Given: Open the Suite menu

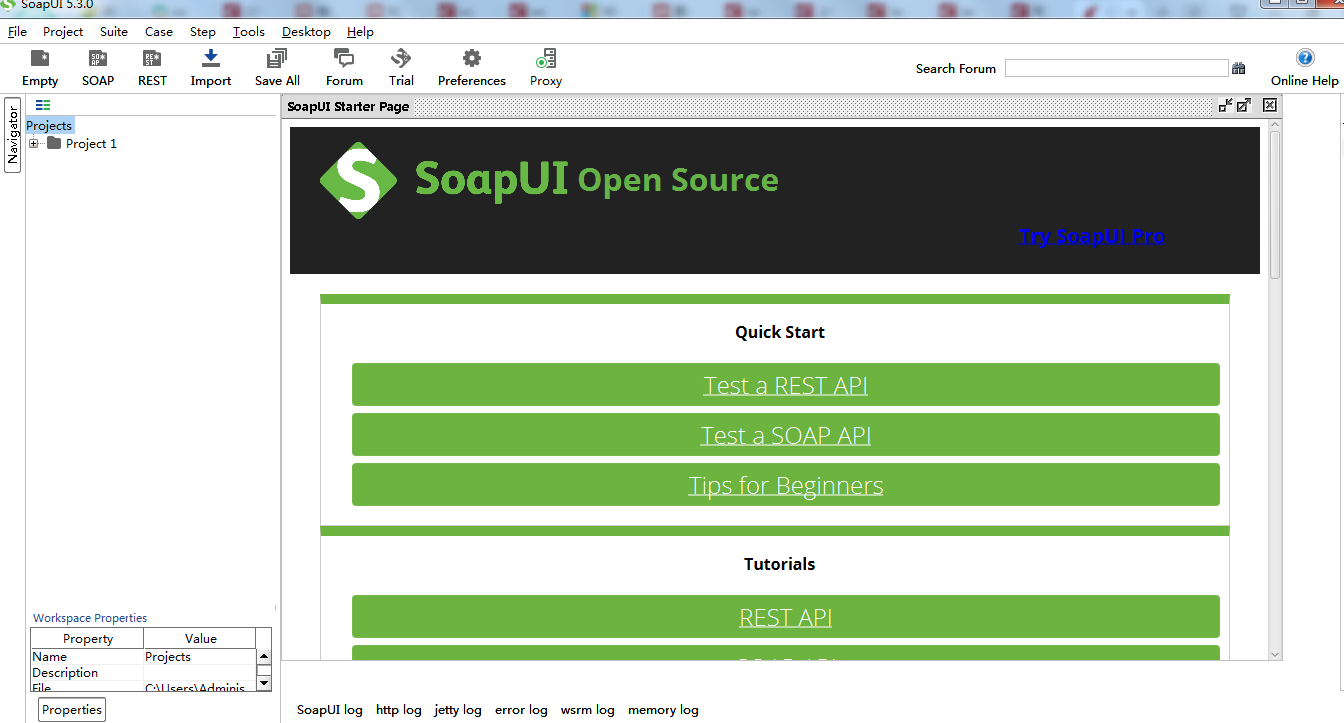Looking at the screenshot, I should point(114,32).
